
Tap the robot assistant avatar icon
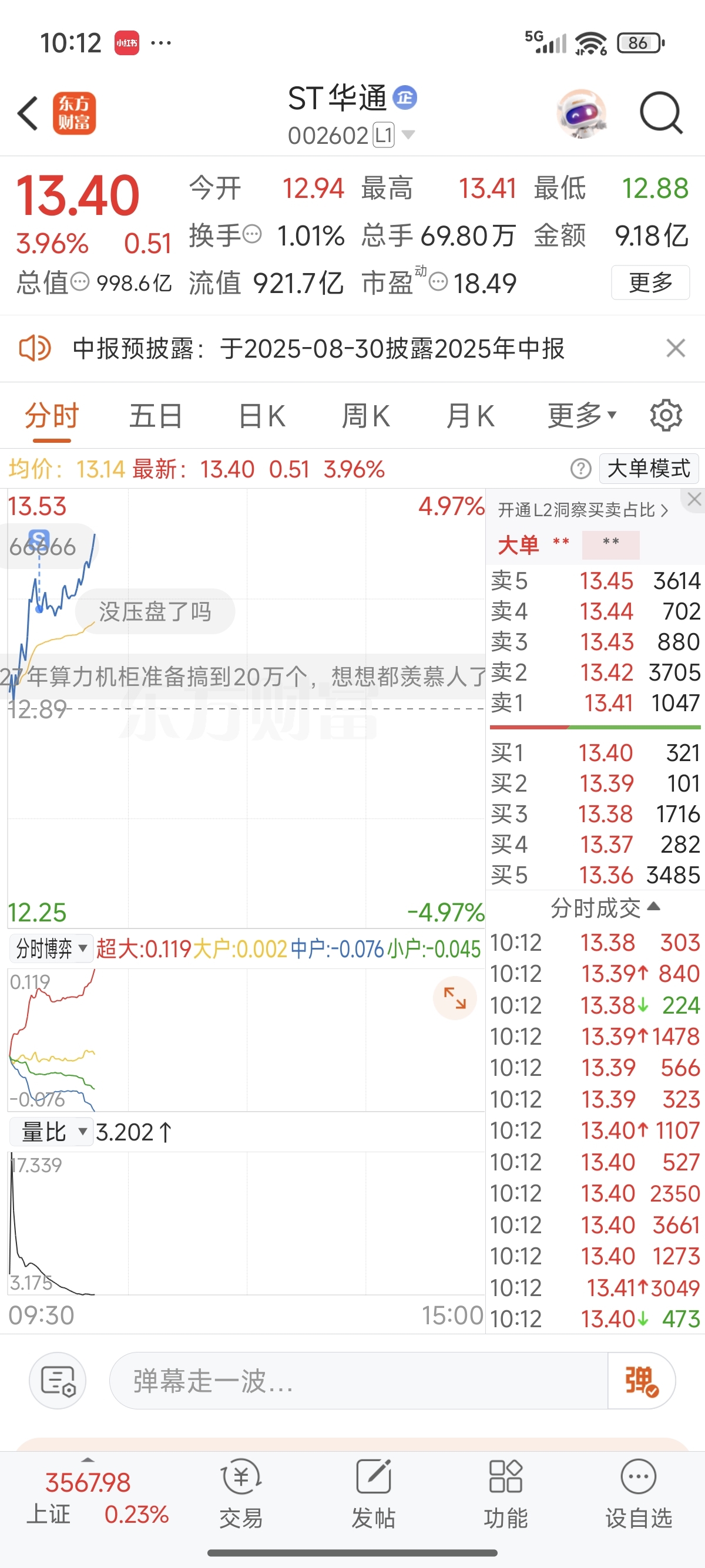point(582,113)
